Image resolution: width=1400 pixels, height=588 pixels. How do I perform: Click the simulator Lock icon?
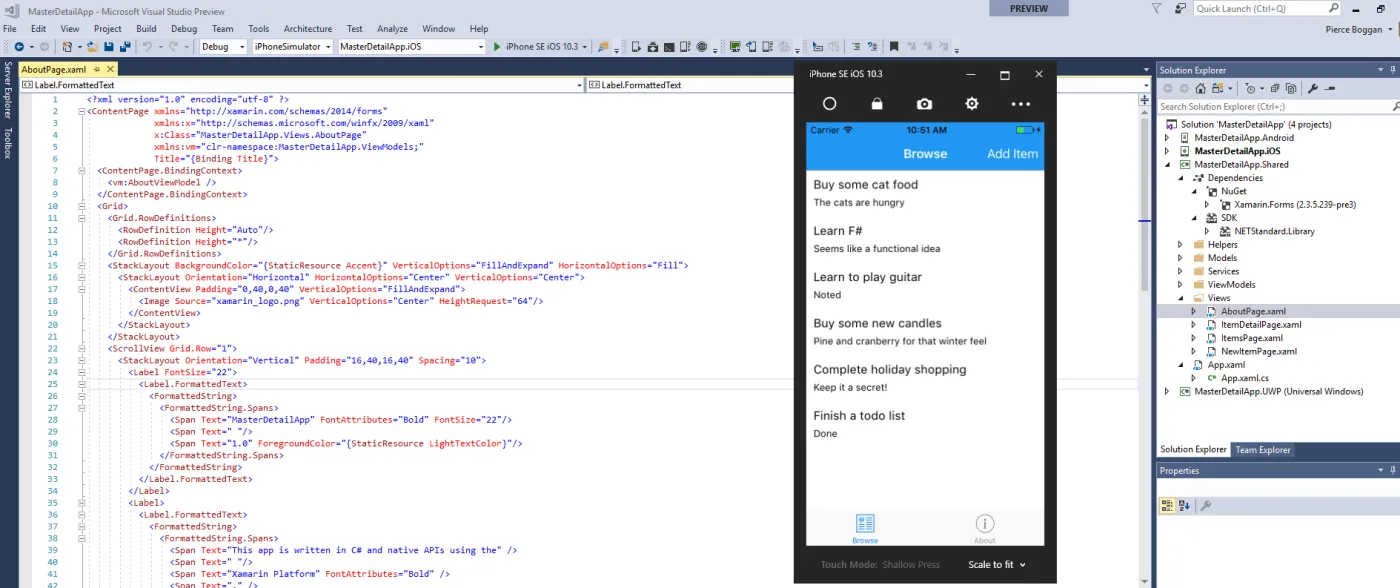click(x=877, y=104)
